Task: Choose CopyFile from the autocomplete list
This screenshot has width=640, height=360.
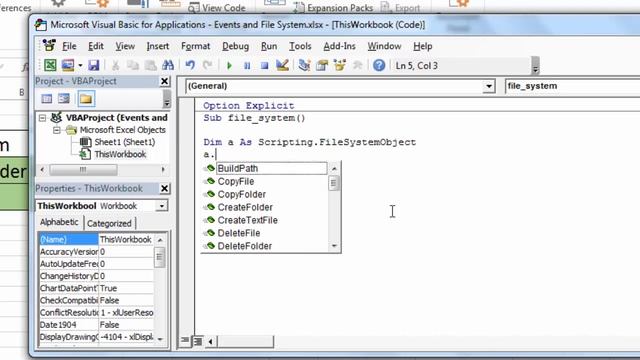Action: [x=236, y=181]
